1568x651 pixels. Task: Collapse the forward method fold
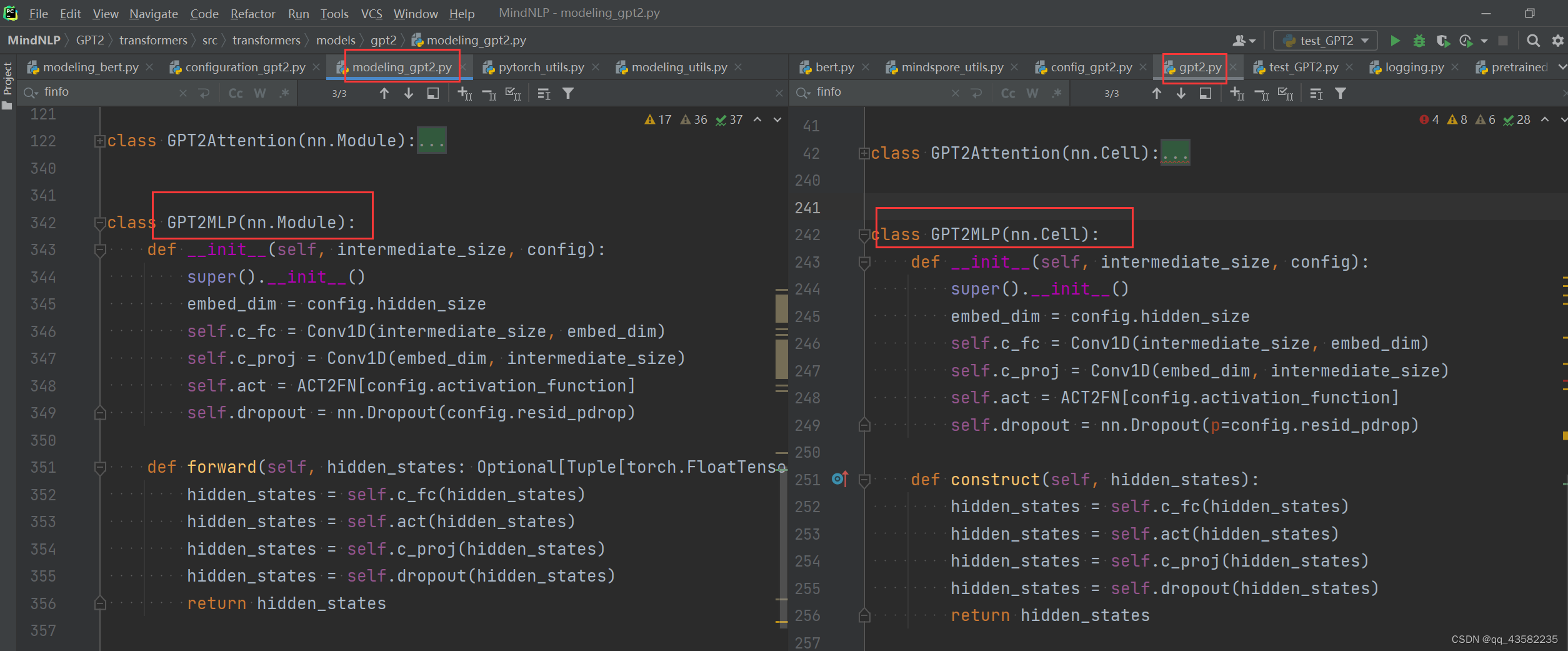(99, 467)
